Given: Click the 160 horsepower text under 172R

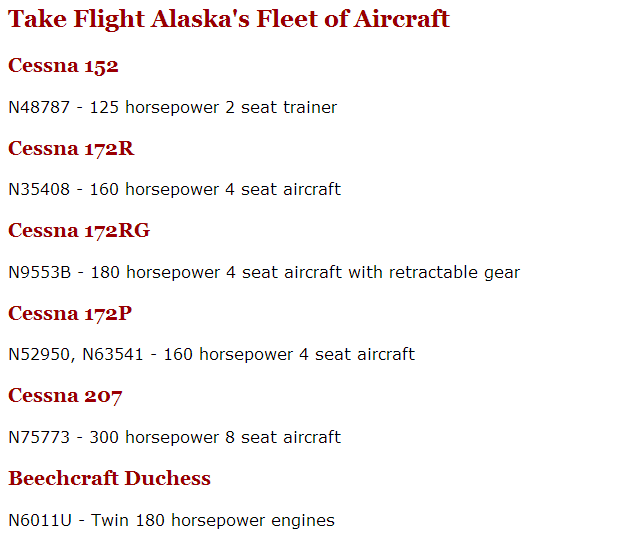Looking at the screenshot, I should click(x=154, y=190).
